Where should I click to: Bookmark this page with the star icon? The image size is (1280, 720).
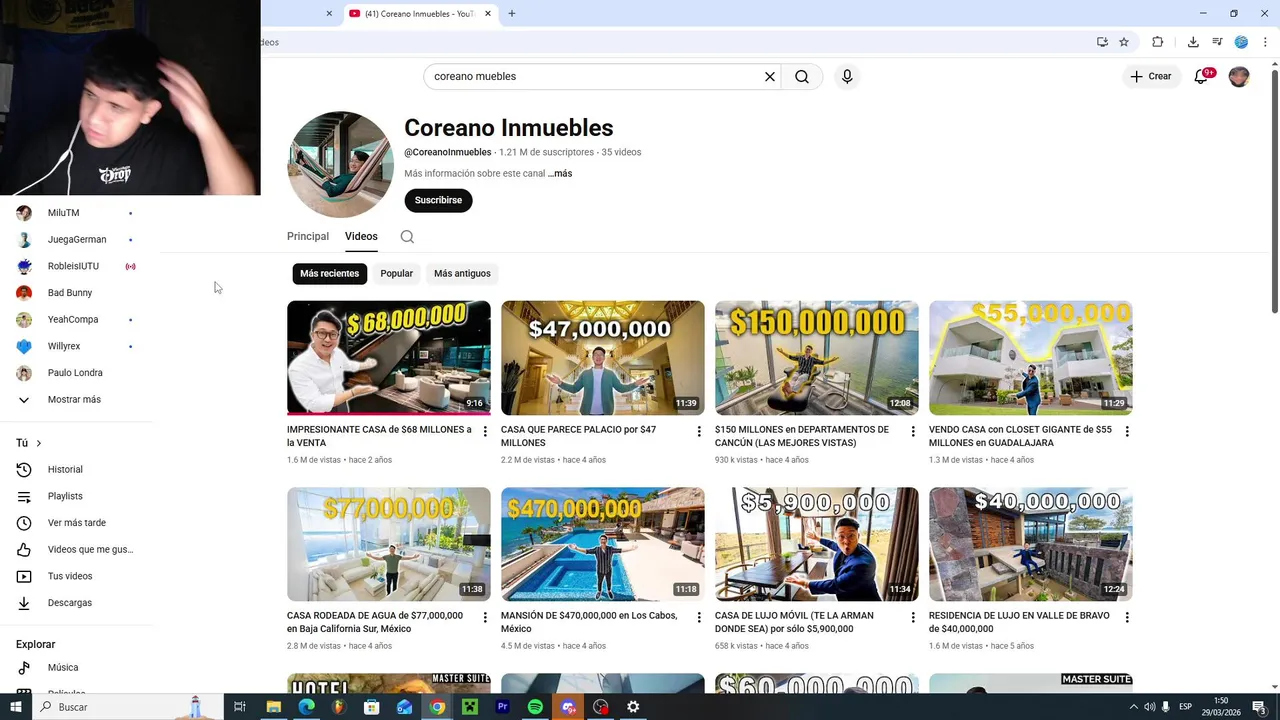1124,42
